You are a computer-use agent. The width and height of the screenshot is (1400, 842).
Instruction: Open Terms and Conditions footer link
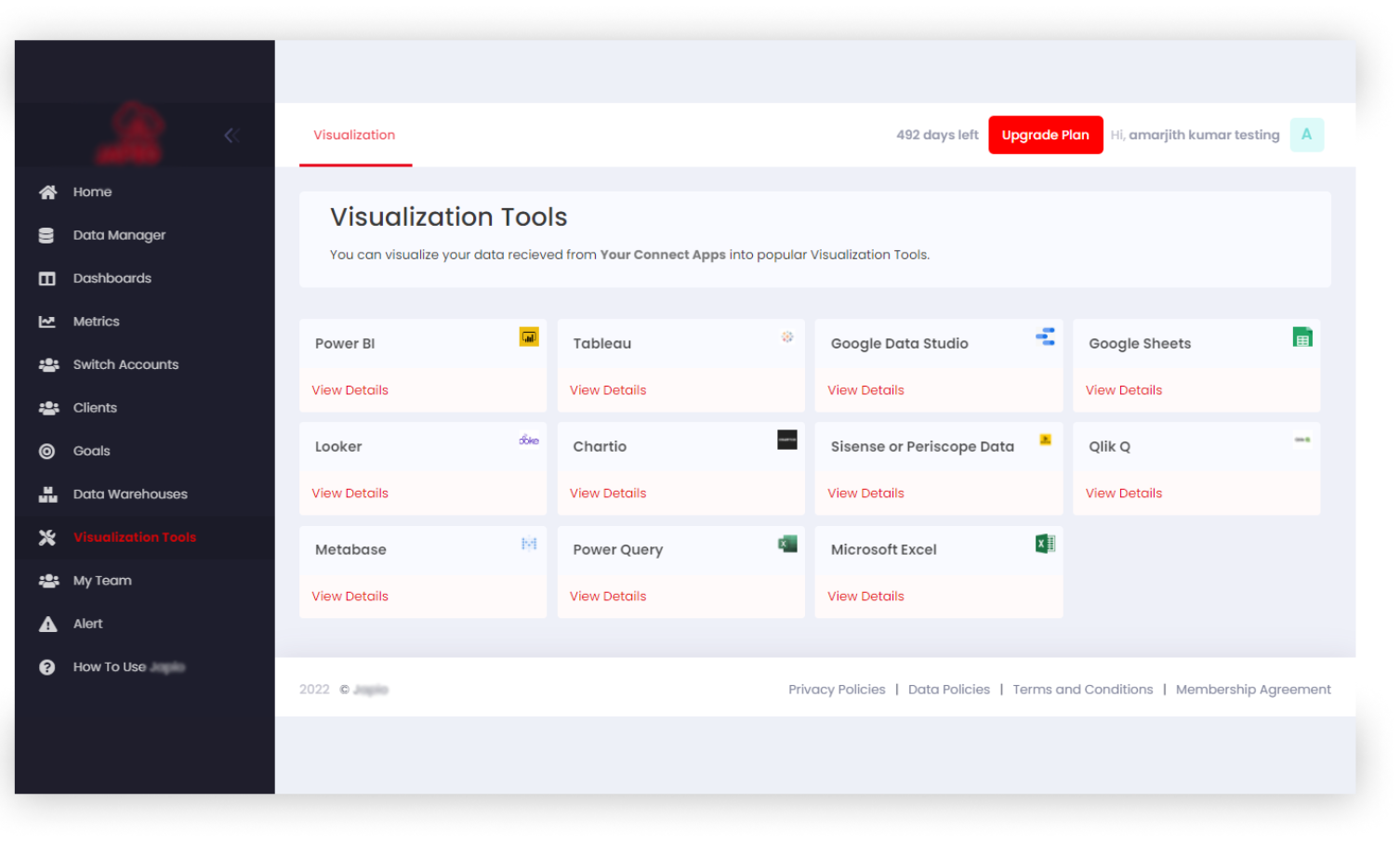pyautogui.click(x=1083, y=690)
